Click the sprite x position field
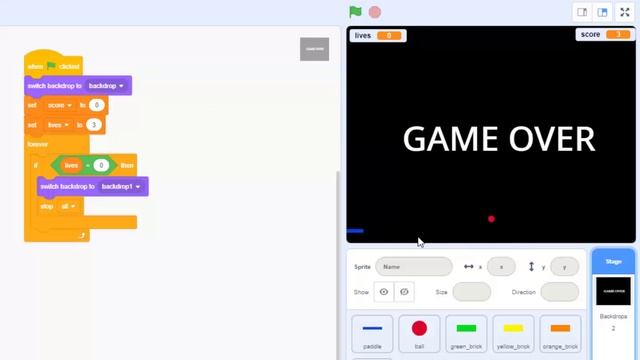The height and width of the screenshot is (360, 640). pos(501,267)
